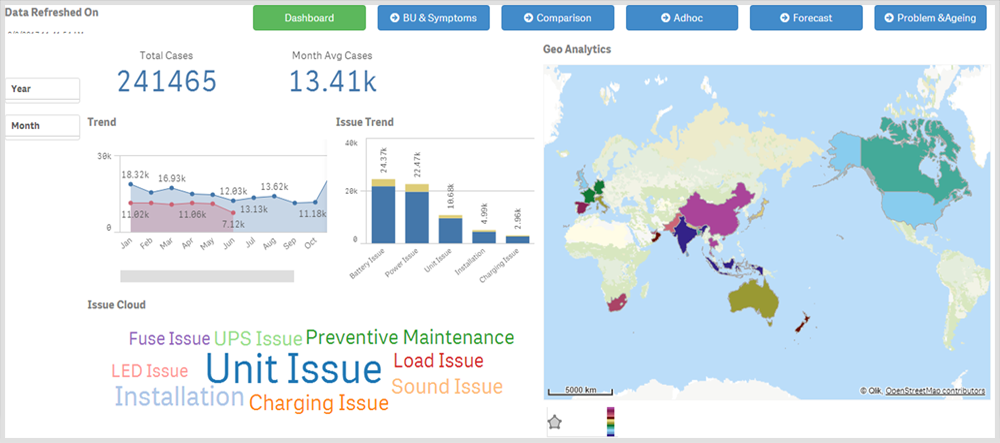
Task: Click the 11.18k trend data label
Action: click(313, 213)
